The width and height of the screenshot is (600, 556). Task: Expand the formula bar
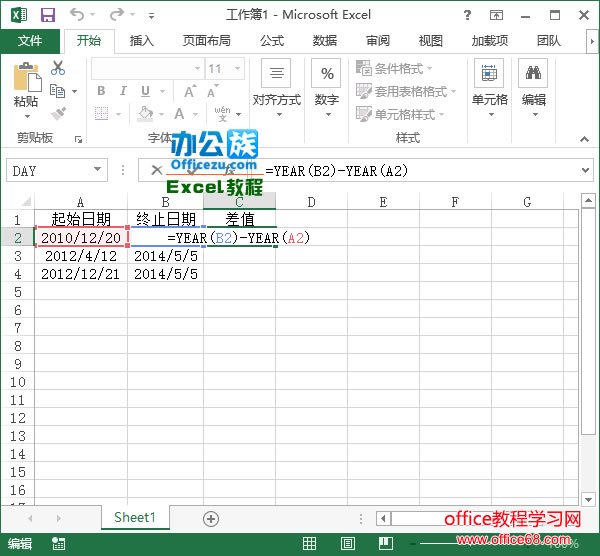(585, 170)
